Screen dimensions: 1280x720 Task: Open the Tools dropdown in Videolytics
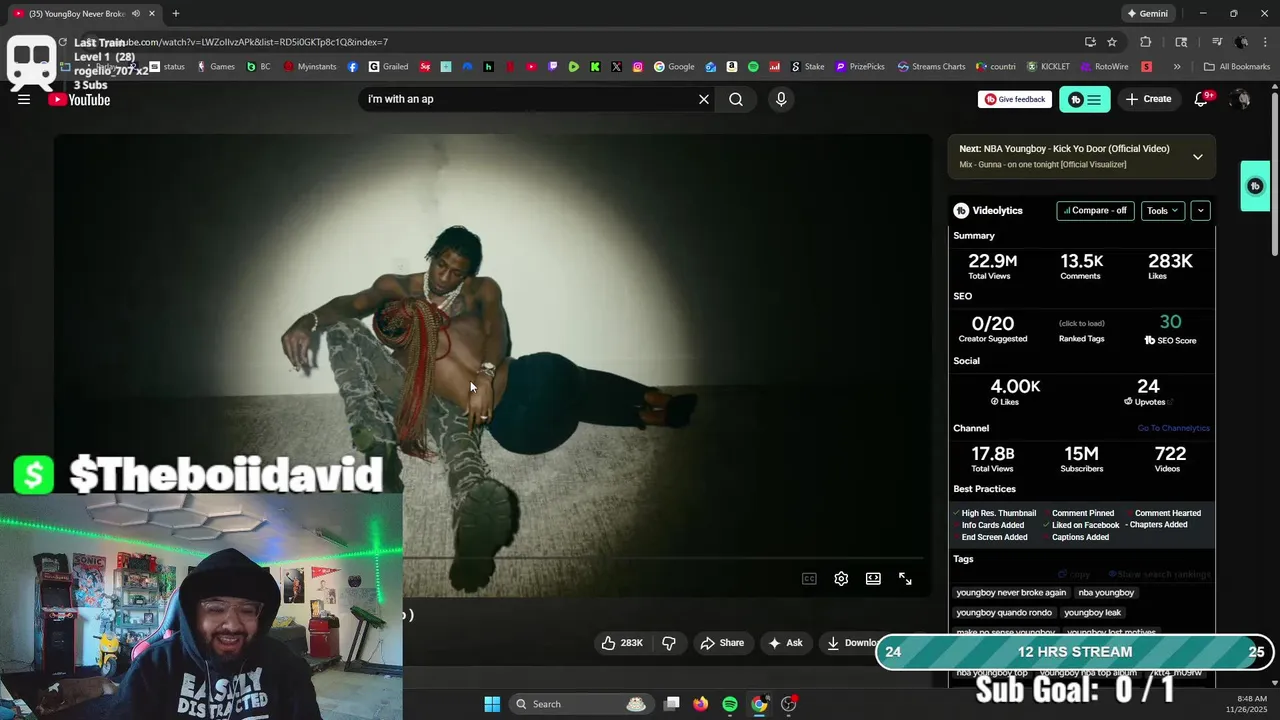point(1163,211)
